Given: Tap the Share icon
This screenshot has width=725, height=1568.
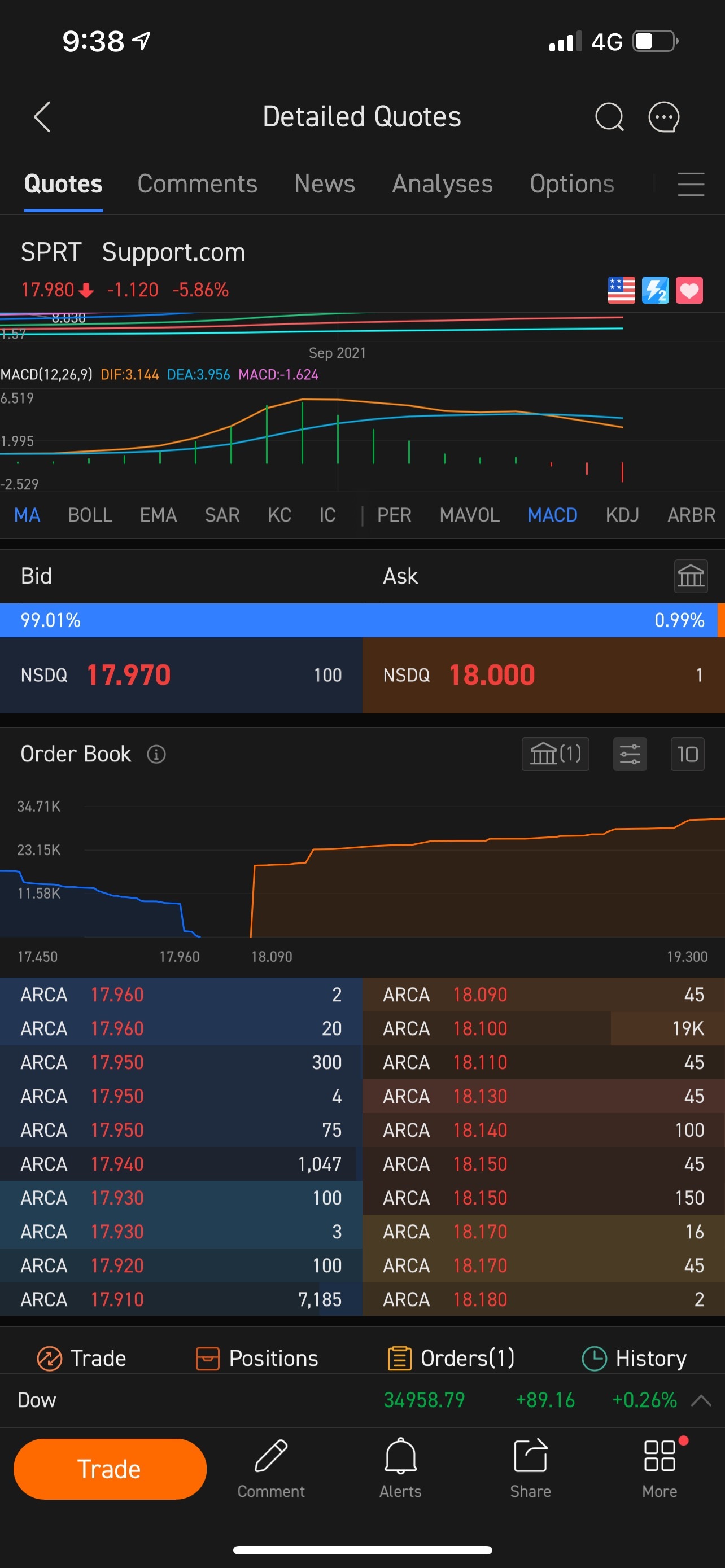Looking at the screenshot, I should pos(530,1469).
